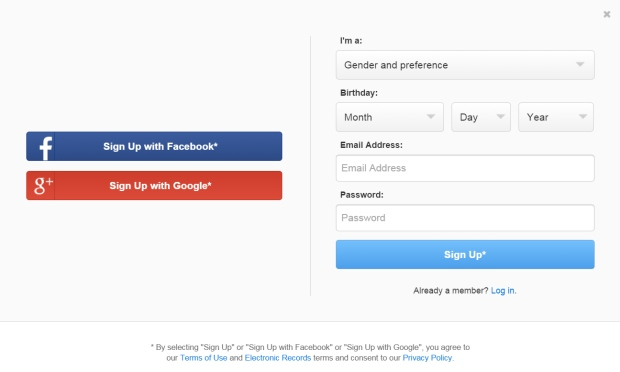Choose Sign Up with Google
Viewport: 620px width, 372px height.
coord(154,185)
